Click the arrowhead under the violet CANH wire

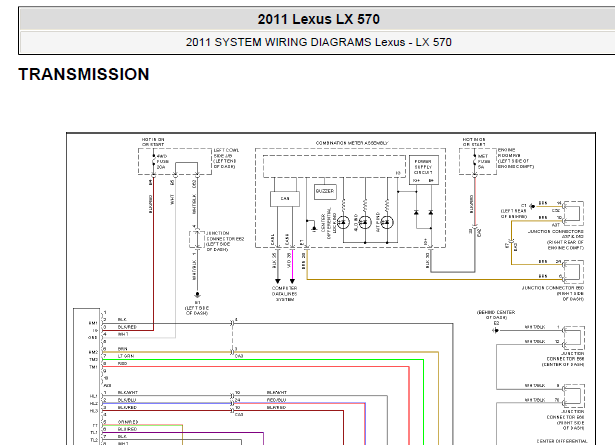(292, 281)
